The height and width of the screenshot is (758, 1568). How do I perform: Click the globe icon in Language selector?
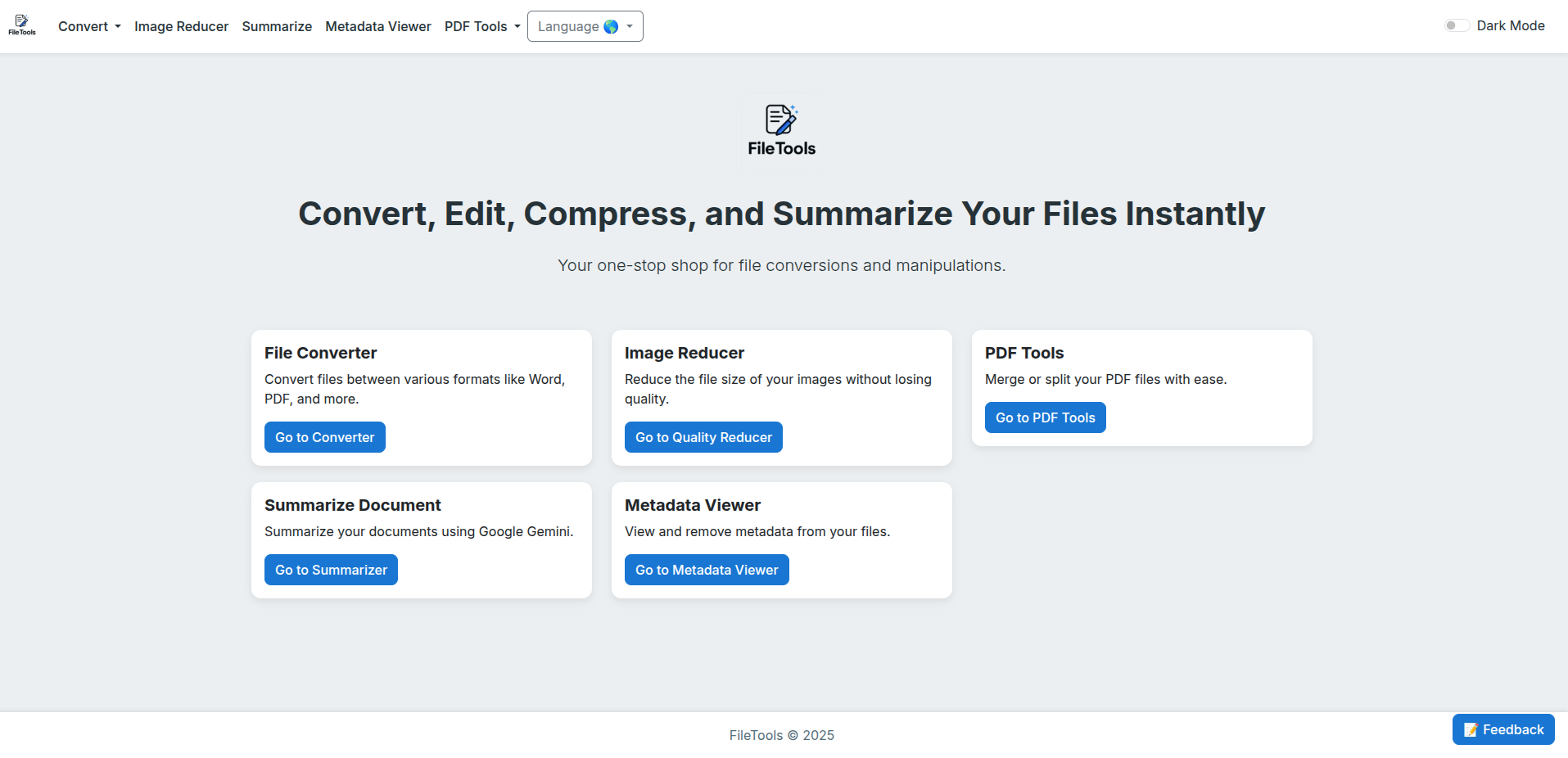click(611, 27)
